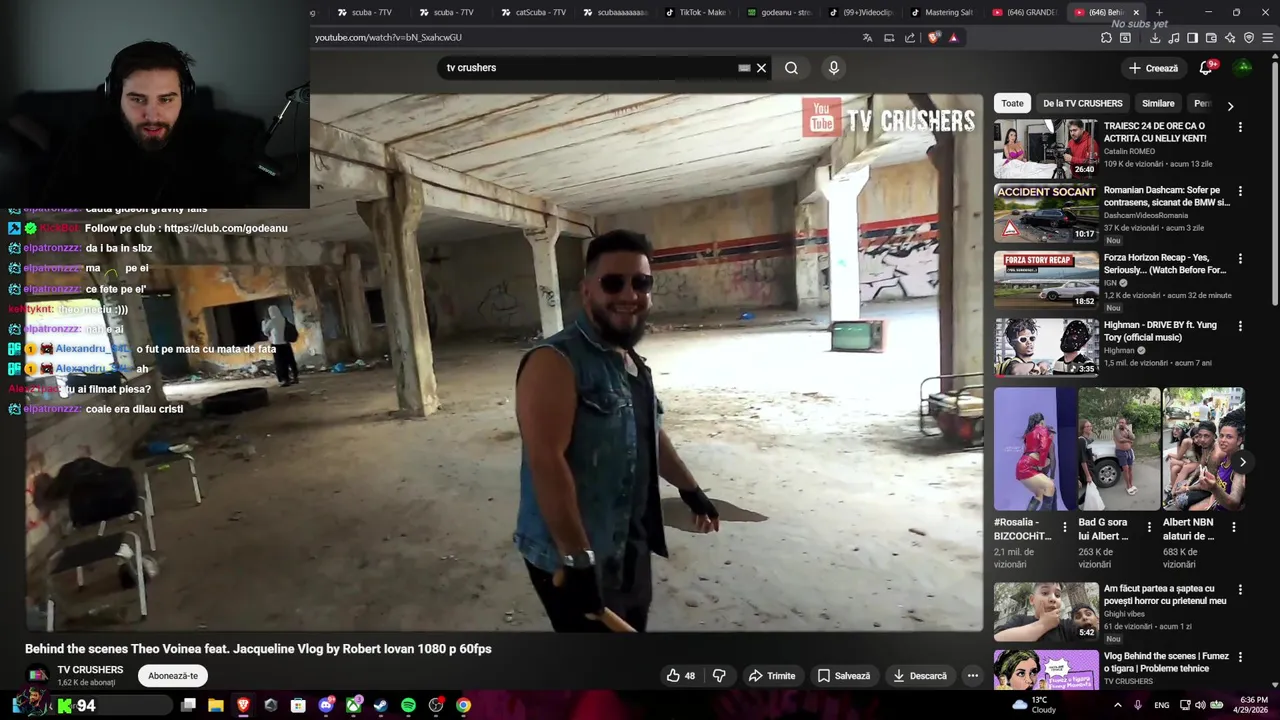
Task: Select the Similare filter chip
Action: pyautogui.click(x=1158, y=103)
